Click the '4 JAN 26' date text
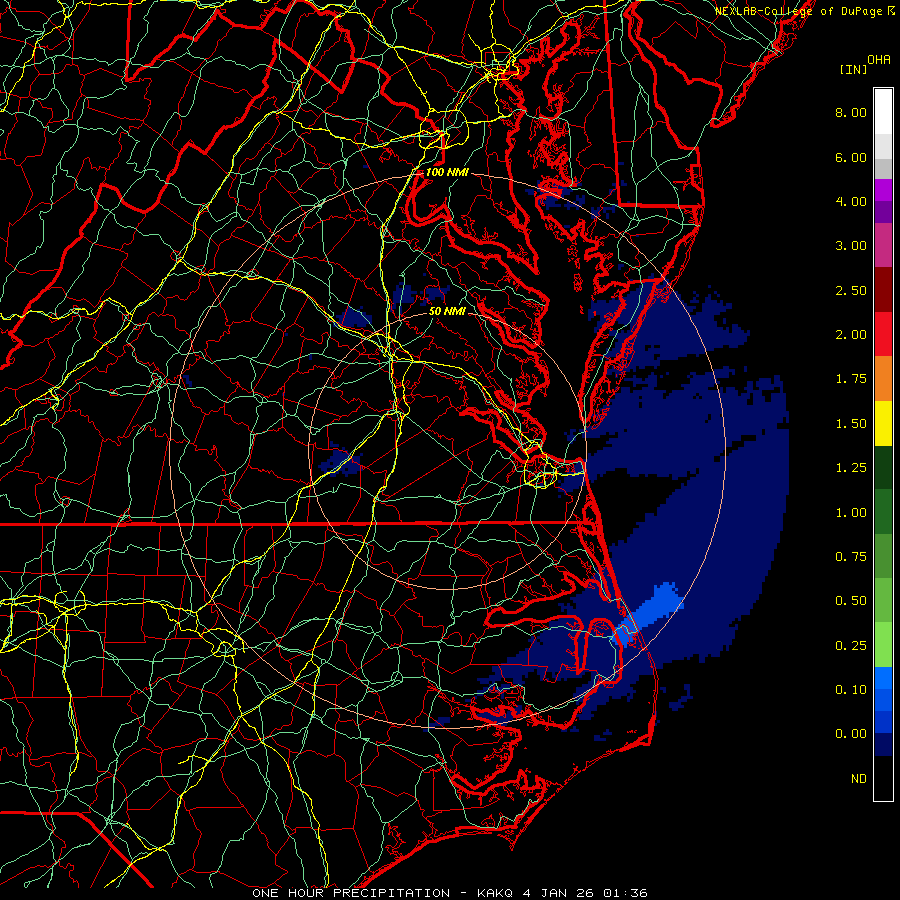The width and height of the screenshot is (900, 900). (557, 893)
